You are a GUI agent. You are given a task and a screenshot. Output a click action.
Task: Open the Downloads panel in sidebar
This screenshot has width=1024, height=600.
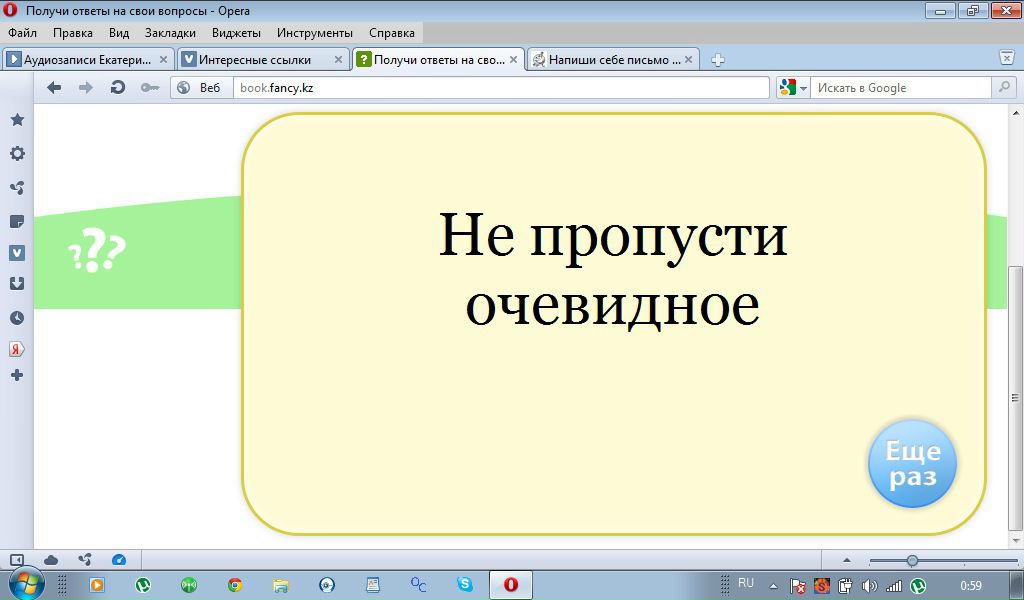click(18, 283)
